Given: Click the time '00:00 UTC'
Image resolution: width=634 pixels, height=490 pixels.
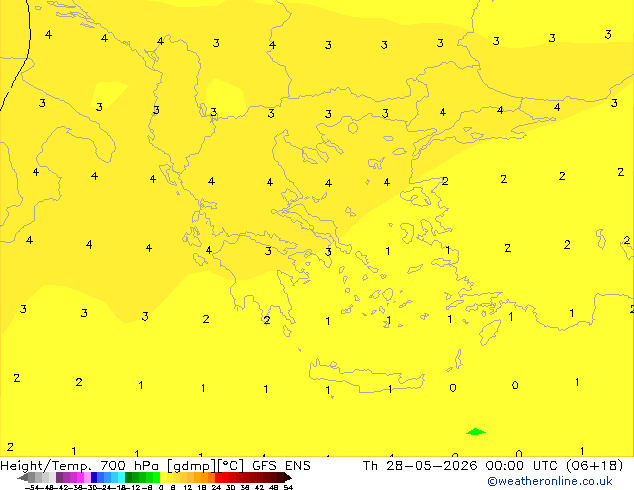Looking at the screenshot, I should 524,466.
